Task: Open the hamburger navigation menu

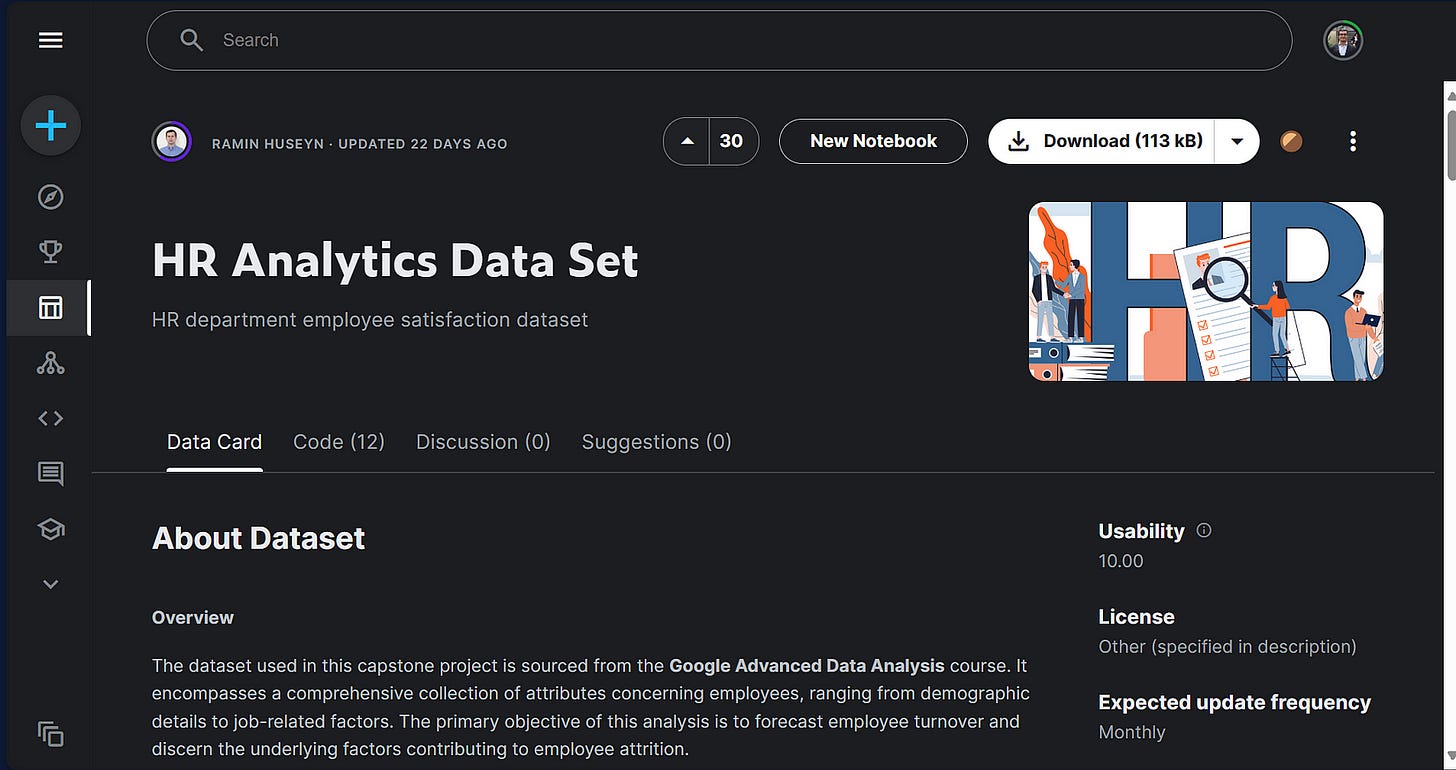Action: tap(50, 40)
